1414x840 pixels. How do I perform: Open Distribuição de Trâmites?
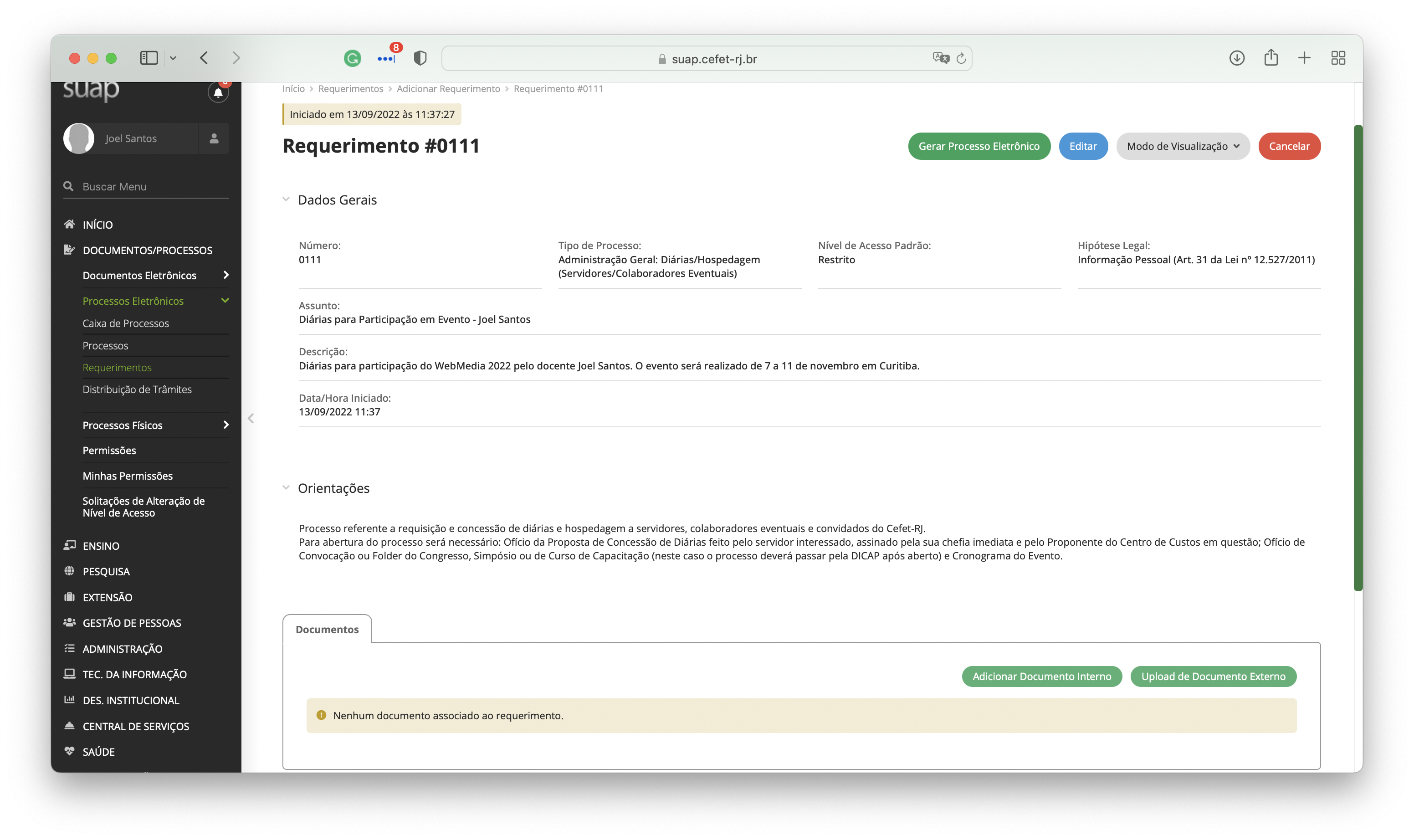[137, 389]
